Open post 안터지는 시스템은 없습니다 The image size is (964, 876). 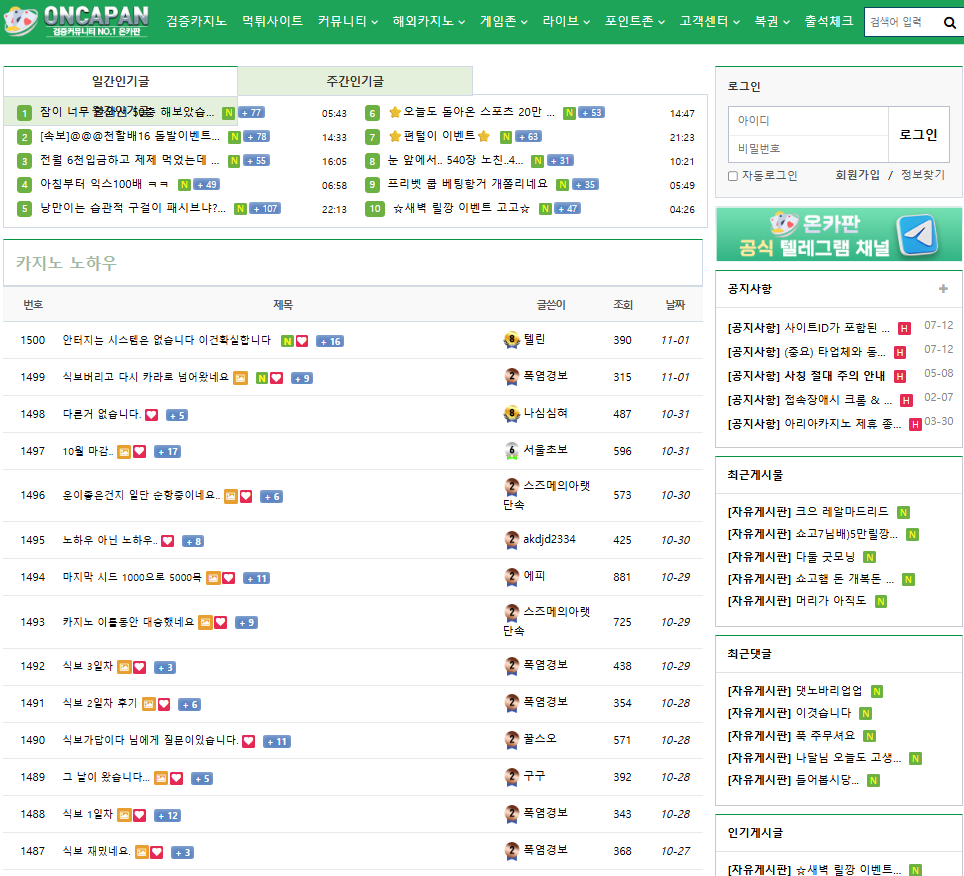click(x=166, y=341)
